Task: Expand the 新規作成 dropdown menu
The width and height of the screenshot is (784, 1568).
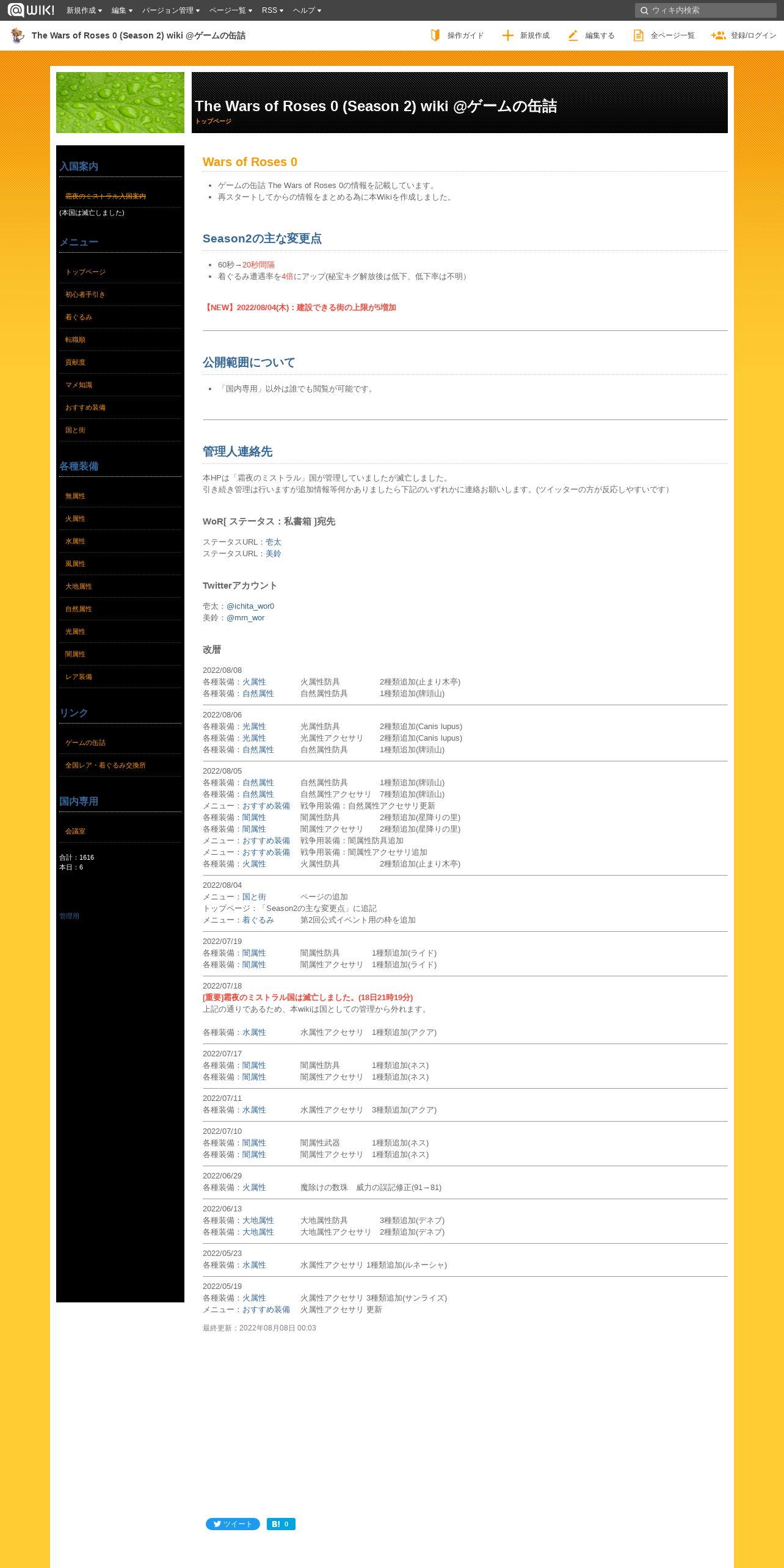Action: coord(84,10)
